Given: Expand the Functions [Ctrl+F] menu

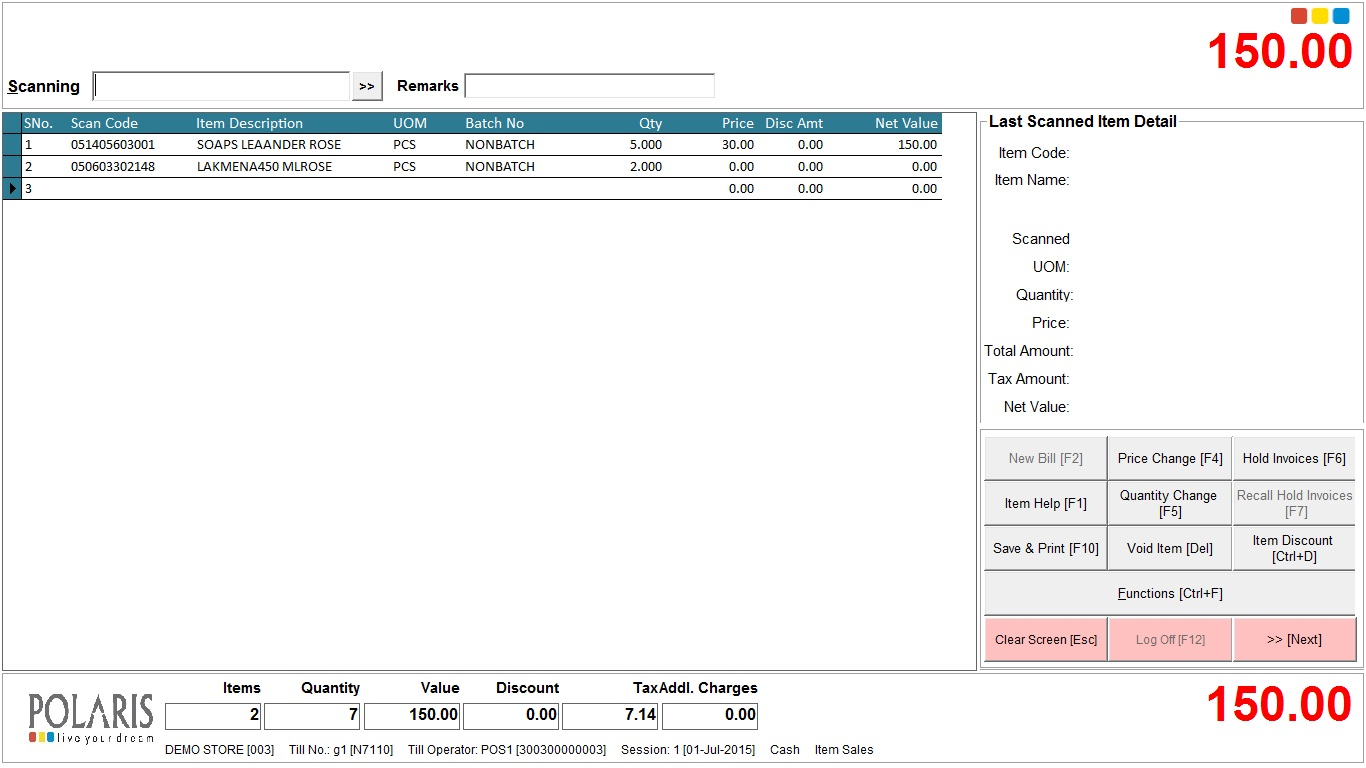Looking at the screenshot, I should pos(1169,594).
